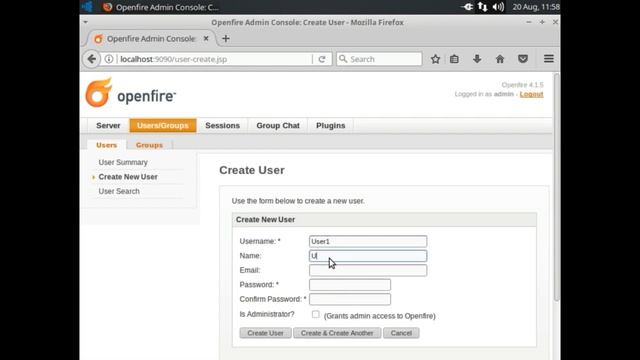This screenshot has height=360, width=640.
Task: Focus the Password input field
Action: point(350,285)
